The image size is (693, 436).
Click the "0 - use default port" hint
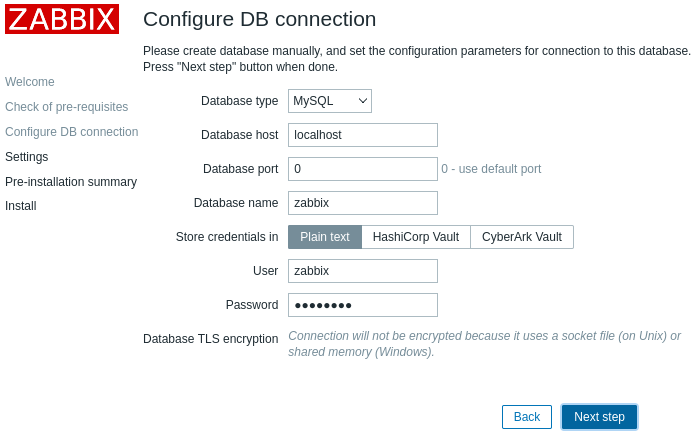click(x=491, y=170)
